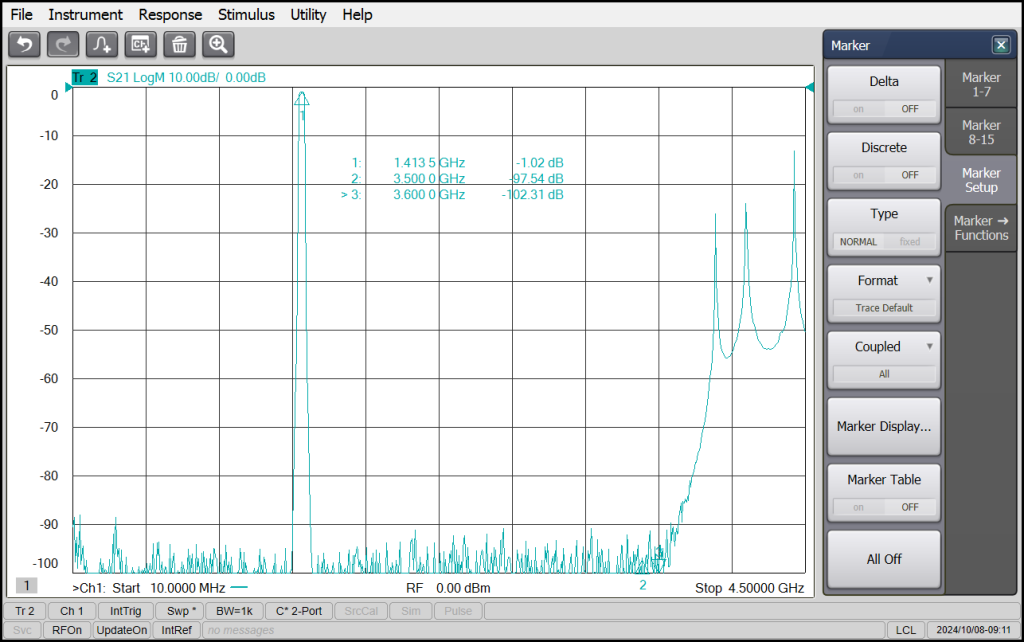The height and width of the screenshot is (642, 1024).
Task: Click the LCL status indicator
Action: click(x=905, y=630)
